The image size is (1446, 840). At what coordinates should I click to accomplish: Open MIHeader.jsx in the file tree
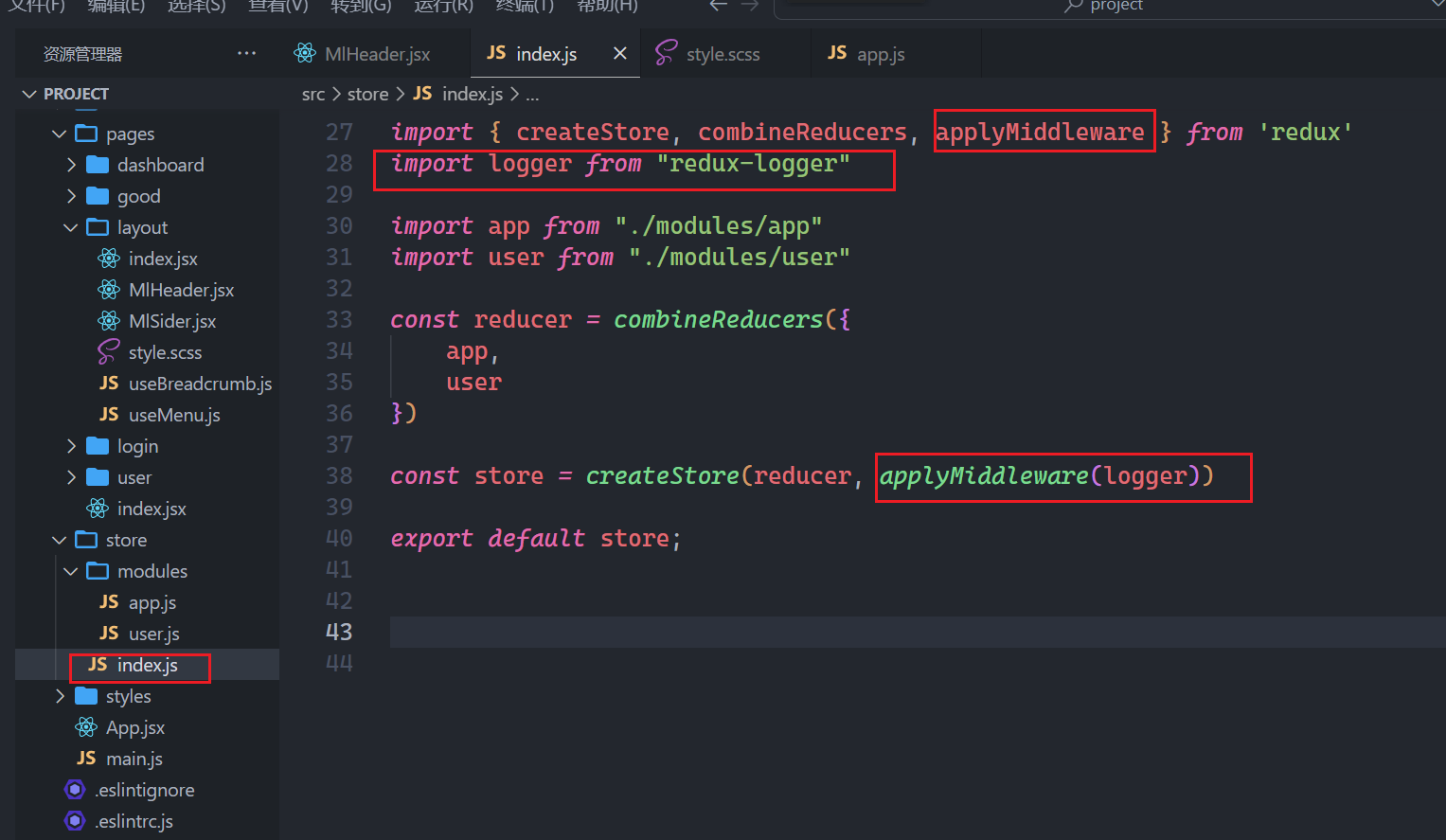(181, 290)
